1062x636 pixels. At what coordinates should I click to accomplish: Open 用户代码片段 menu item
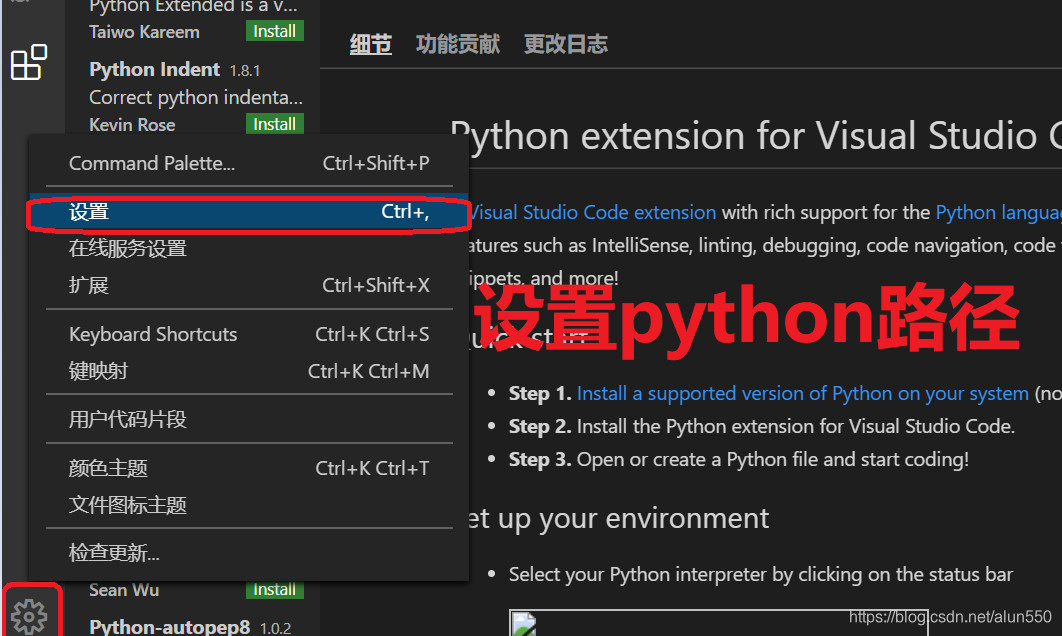249,419
